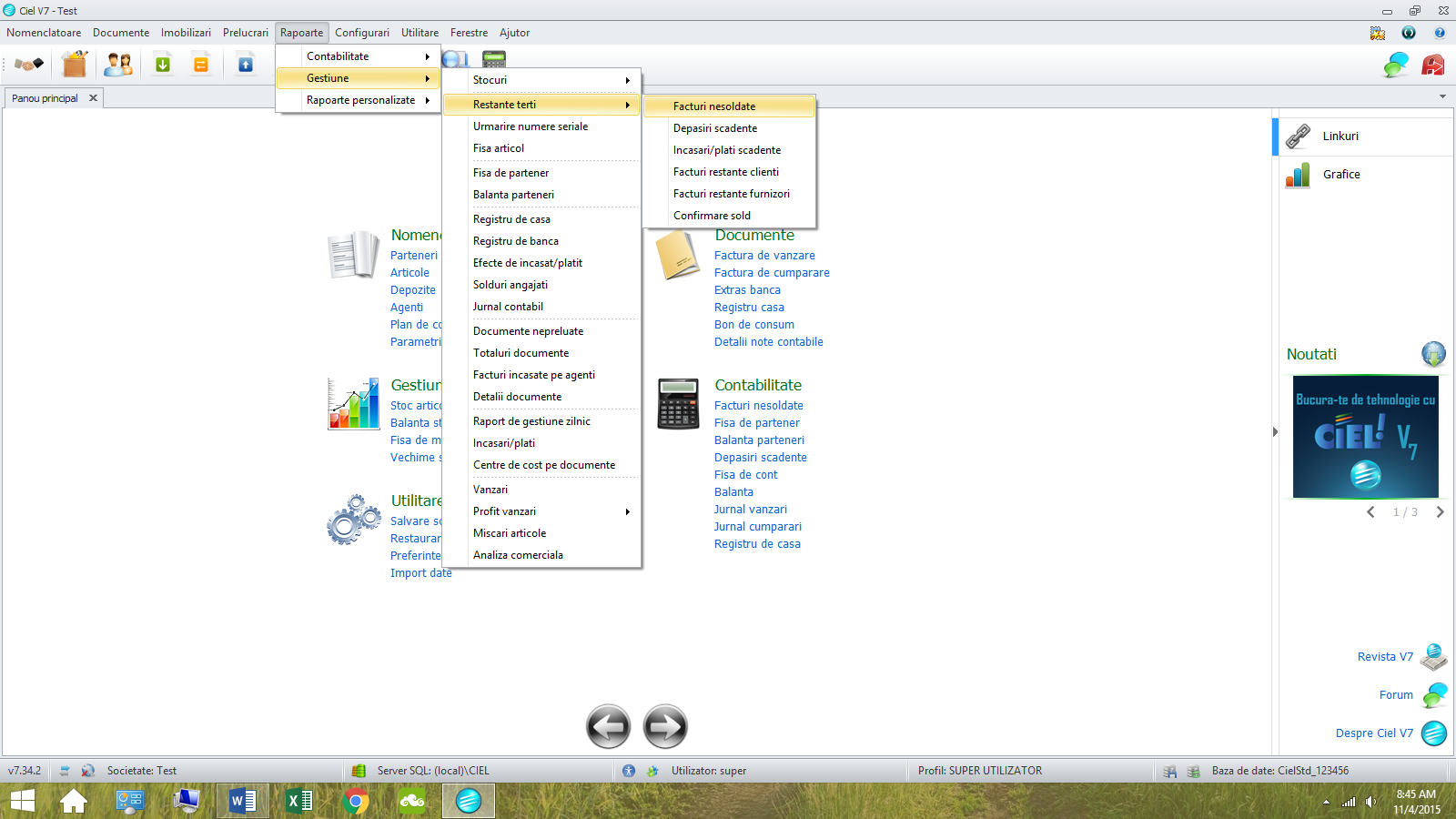Expand the Stocuri submenu
The width and height of the screenshot is (1456, 819).
(x=627, y=80)
